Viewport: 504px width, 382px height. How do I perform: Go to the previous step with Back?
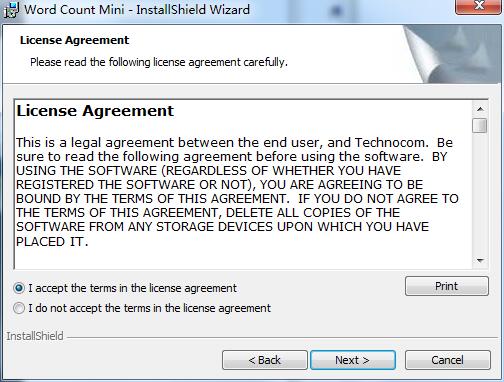tap(265, 360)
